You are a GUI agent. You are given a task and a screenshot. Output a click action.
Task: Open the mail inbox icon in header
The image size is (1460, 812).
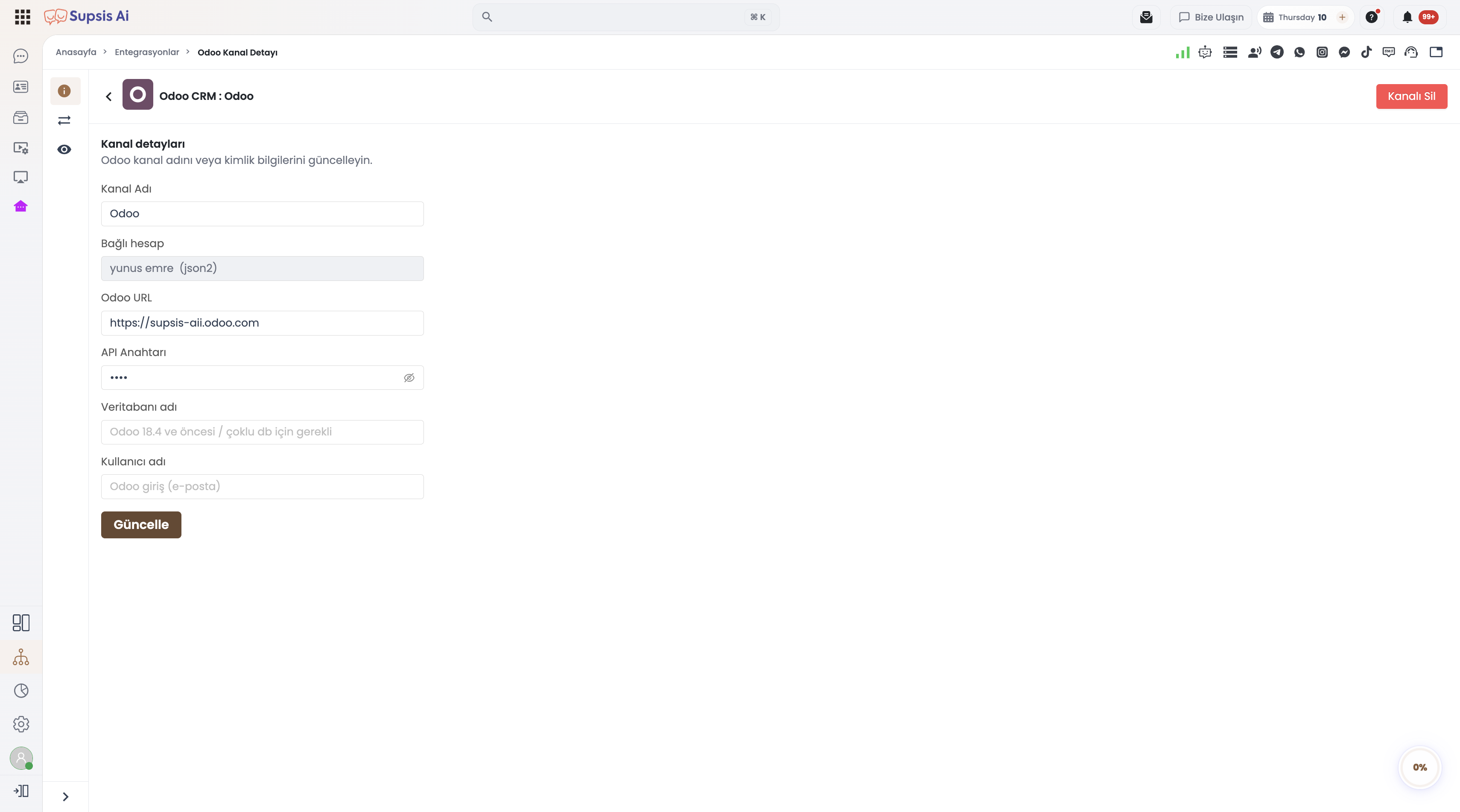[1146, 17]
